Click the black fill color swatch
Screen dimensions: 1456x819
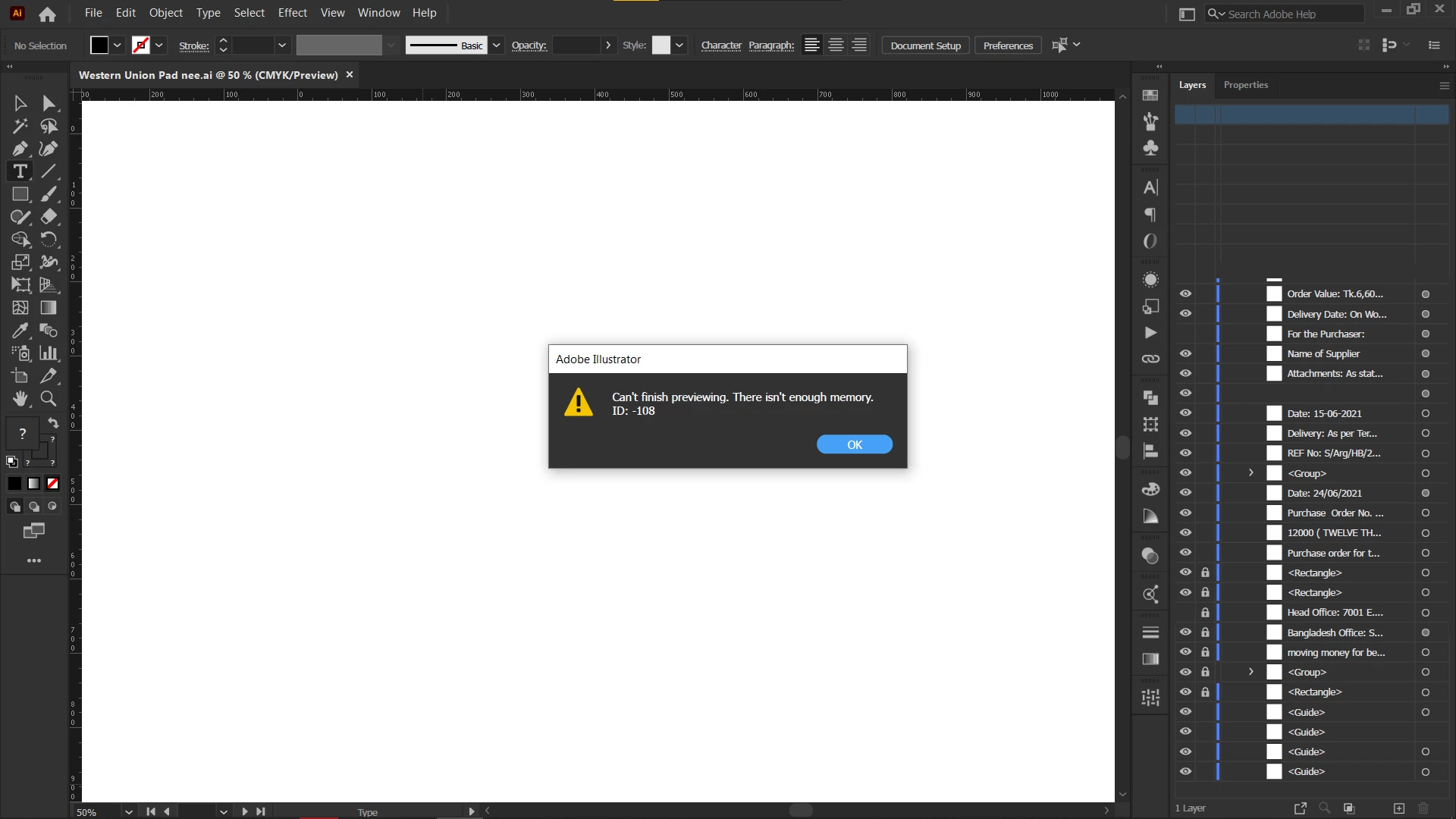pyautogui.click(x=99, y=45)
